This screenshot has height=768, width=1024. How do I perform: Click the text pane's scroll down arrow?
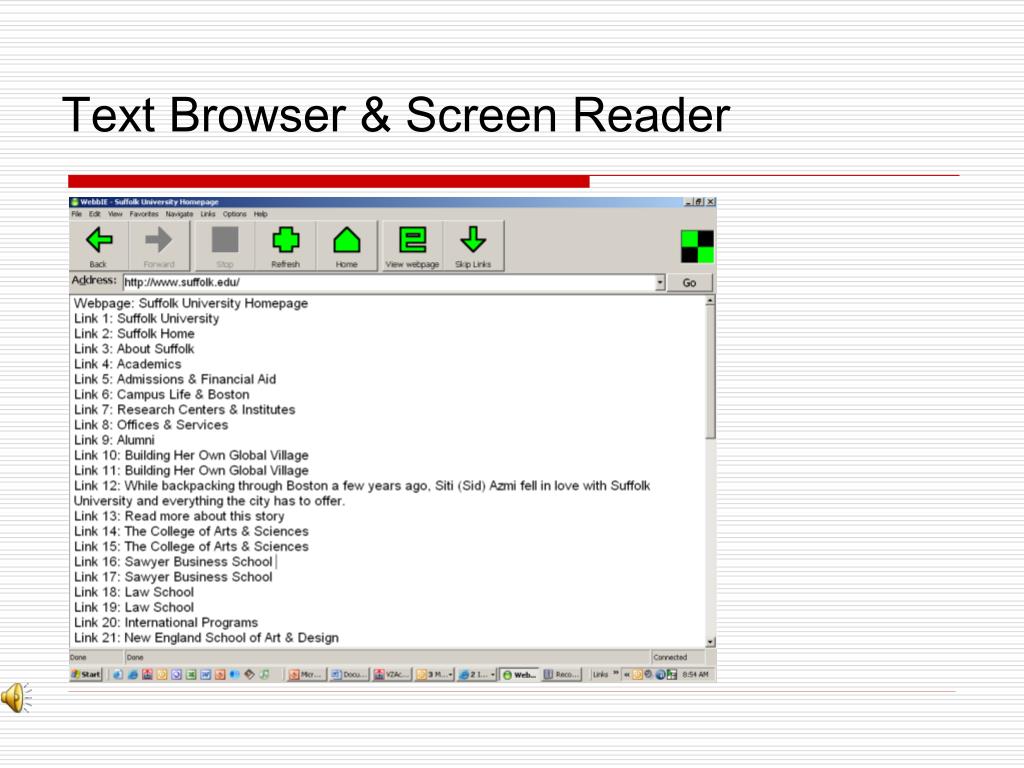710,642
